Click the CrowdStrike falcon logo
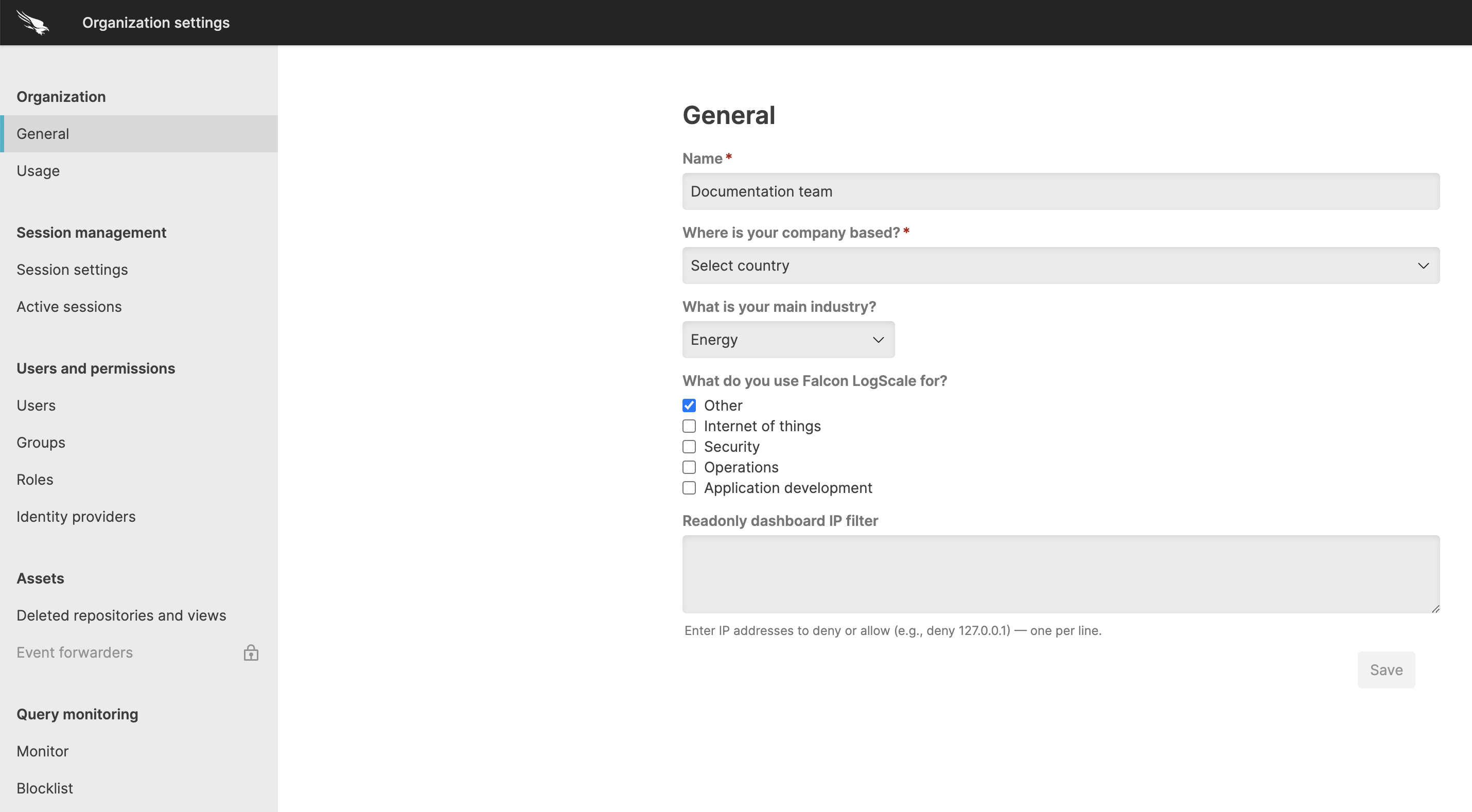The width and height of the screenshot is (1472, 812). coord(32,22)
